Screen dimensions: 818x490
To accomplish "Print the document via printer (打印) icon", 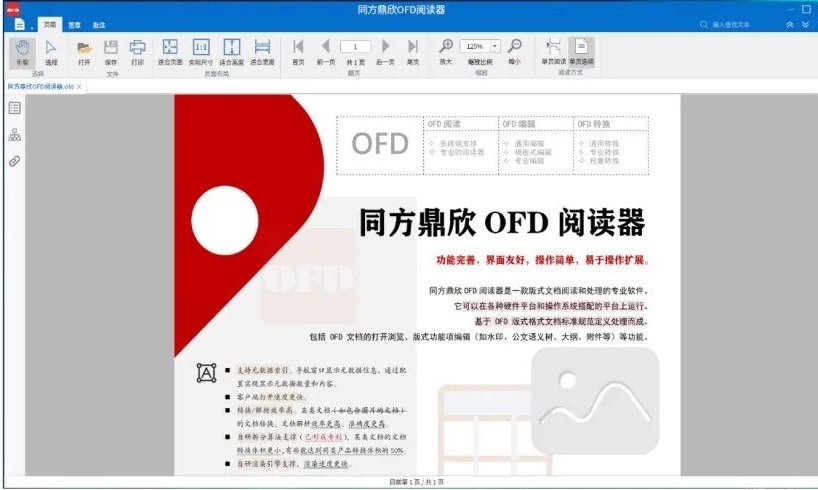I will [137, 52].
